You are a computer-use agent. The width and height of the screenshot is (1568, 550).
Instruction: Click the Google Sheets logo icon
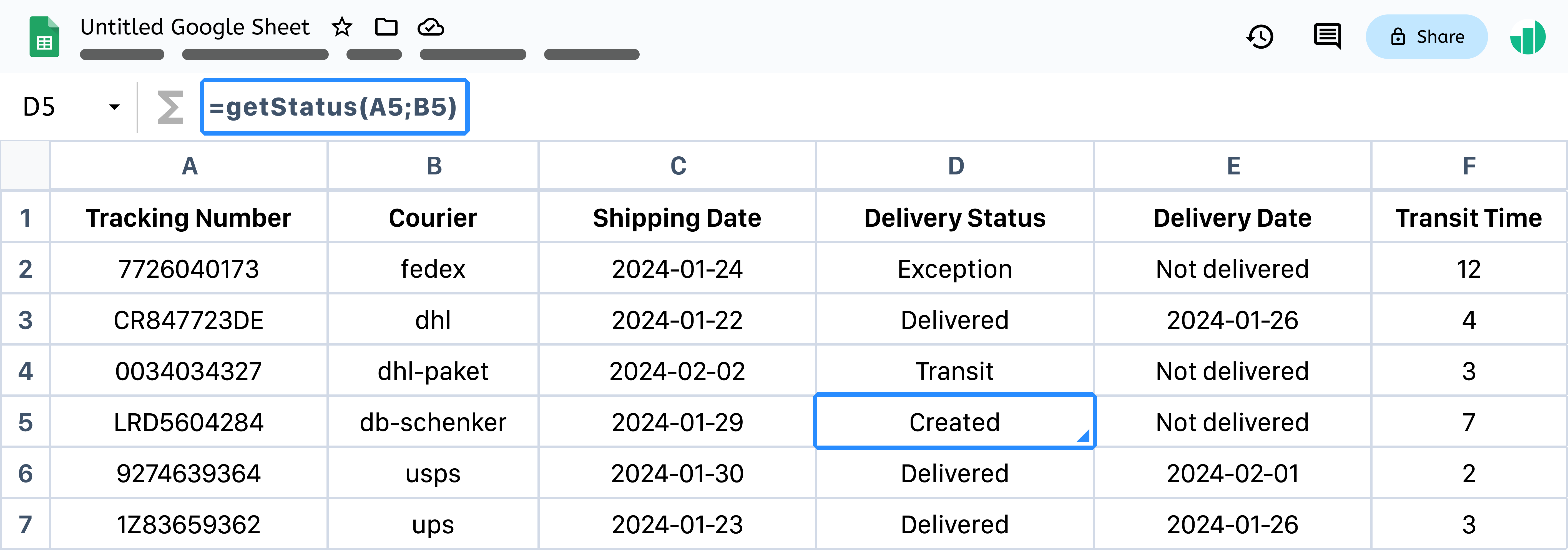click(44, 37)
